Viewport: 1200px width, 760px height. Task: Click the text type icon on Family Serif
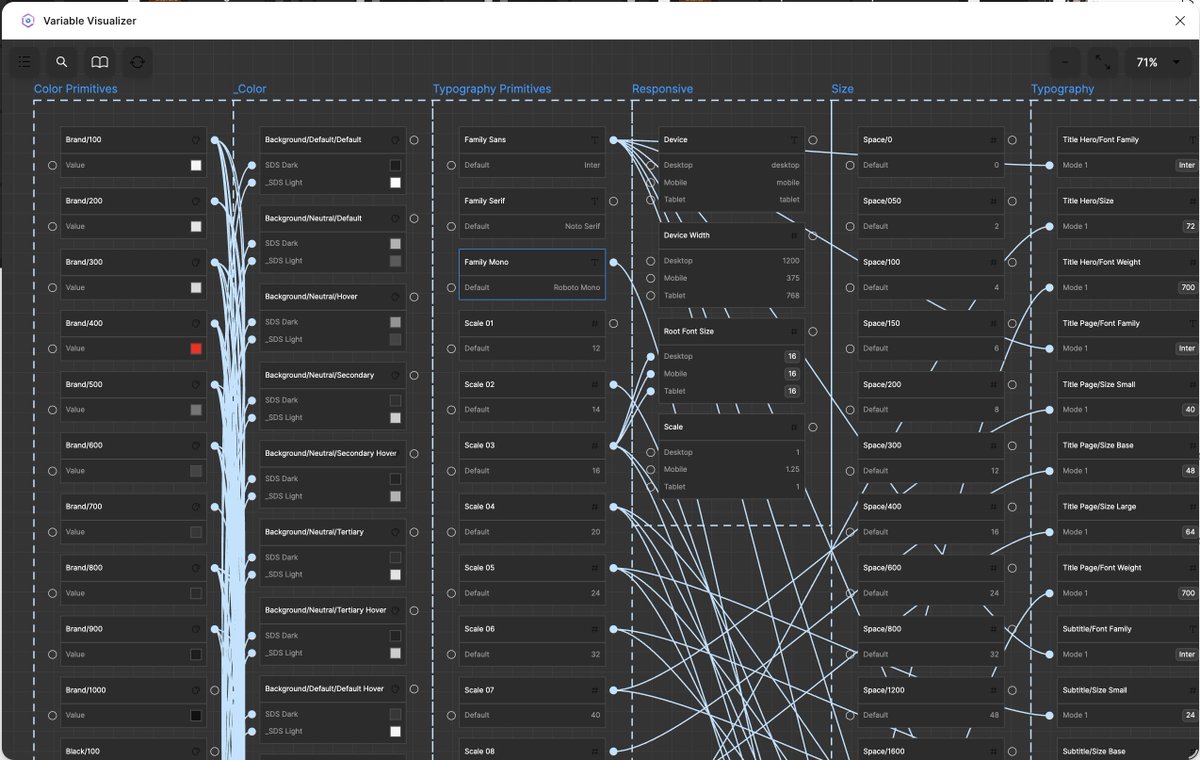pos(595,201)
